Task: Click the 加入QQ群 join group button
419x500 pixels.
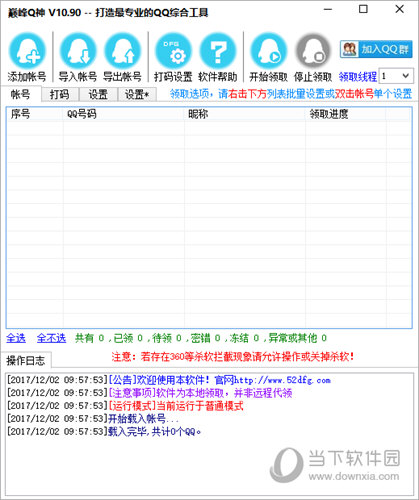Action: (x=376, y=49)
